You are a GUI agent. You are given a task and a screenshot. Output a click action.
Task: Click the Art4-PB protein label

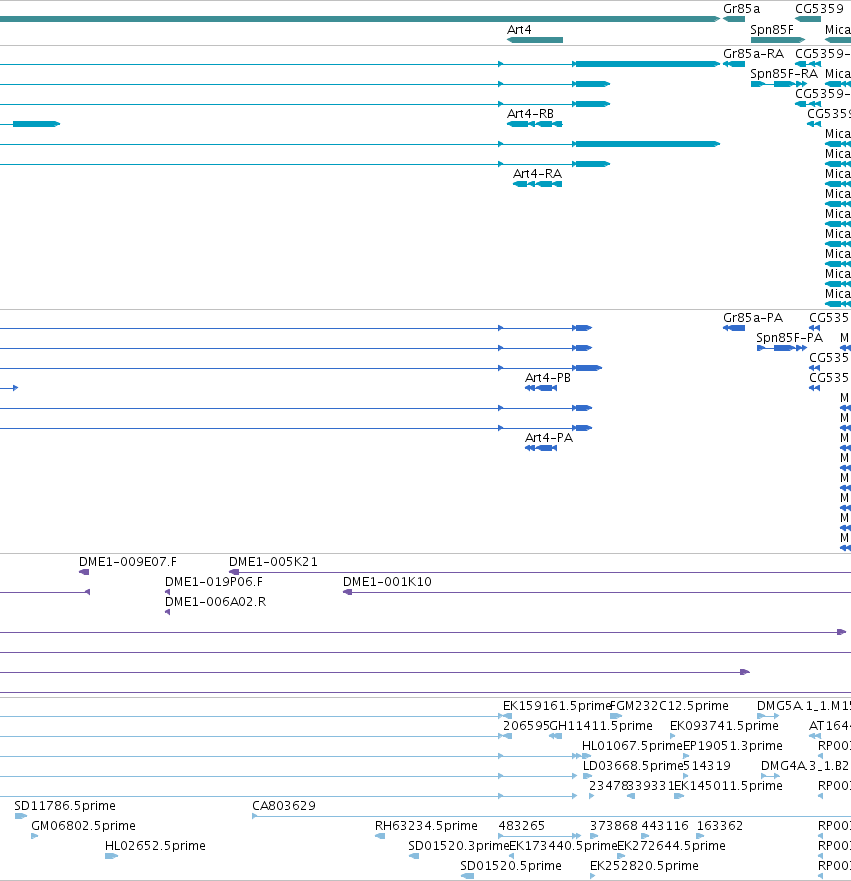pyautogui.click(x=548, y=378)
